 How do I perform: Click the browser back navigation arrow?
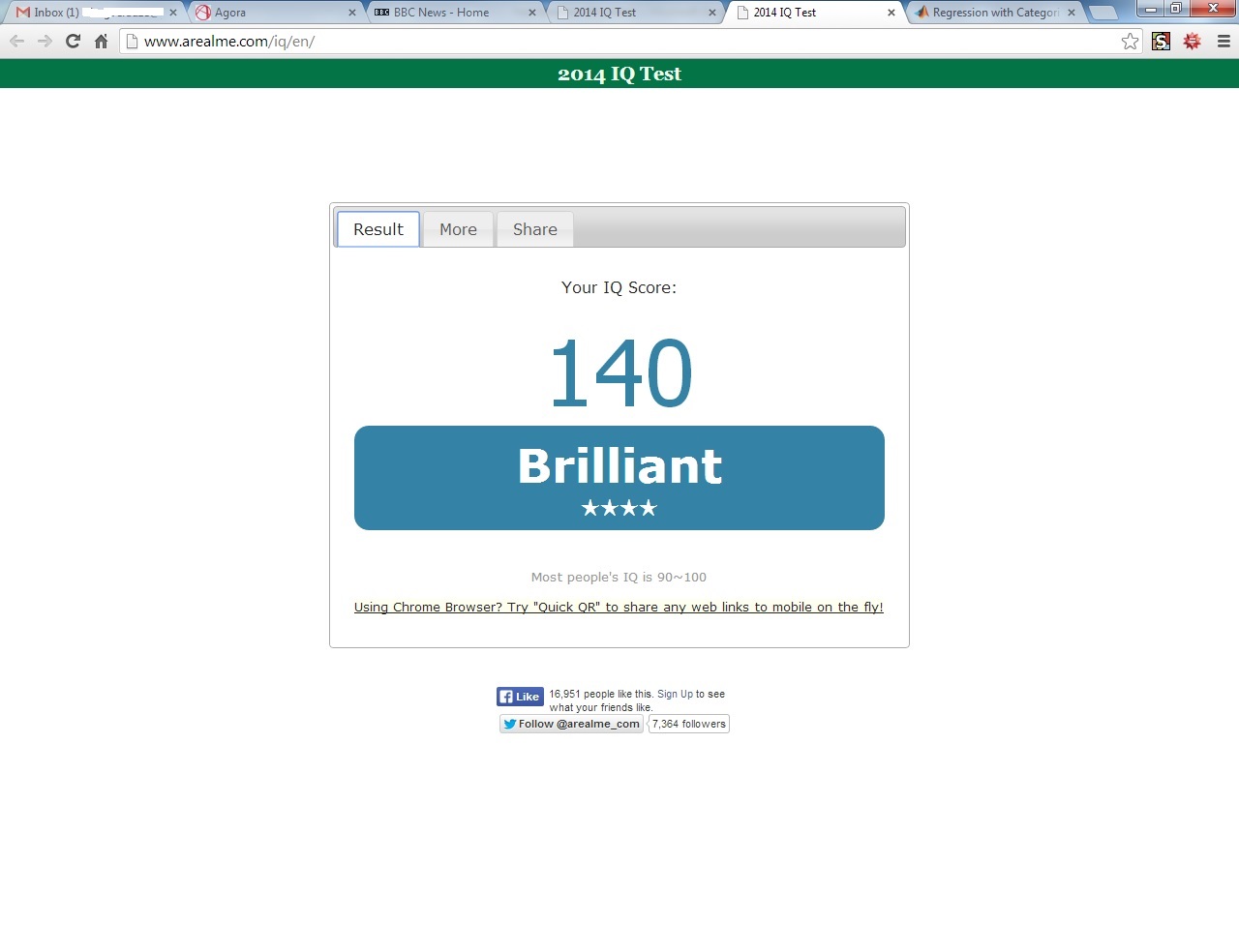pyautogui.click(x=16, y=41)
